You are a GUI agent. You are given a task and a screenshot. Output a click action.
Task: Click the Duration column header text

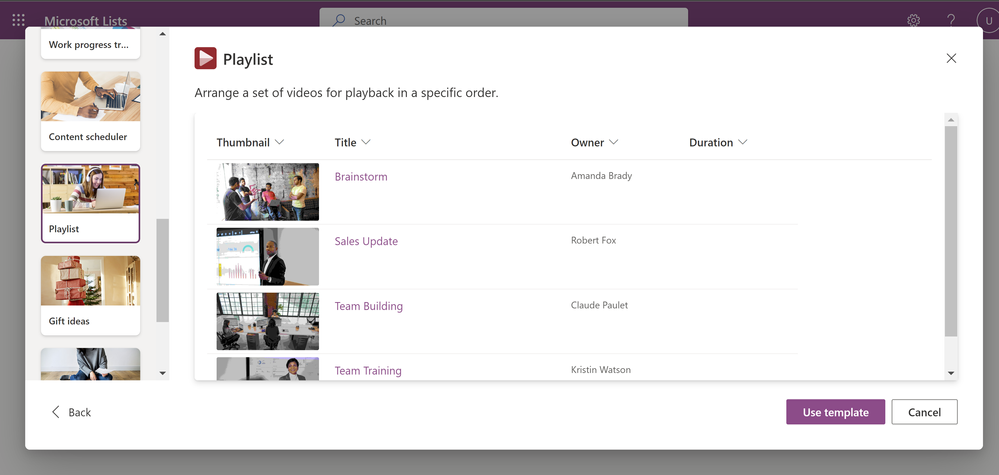711,143
